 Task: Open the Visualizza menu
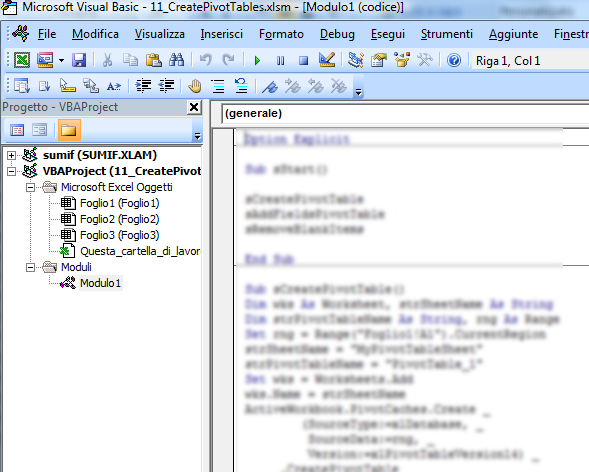[160, 34]
